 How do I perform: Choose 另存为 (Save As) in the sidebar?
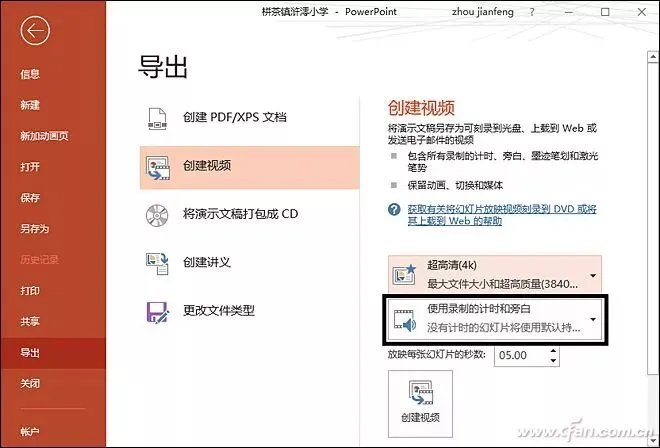point(35,229)
